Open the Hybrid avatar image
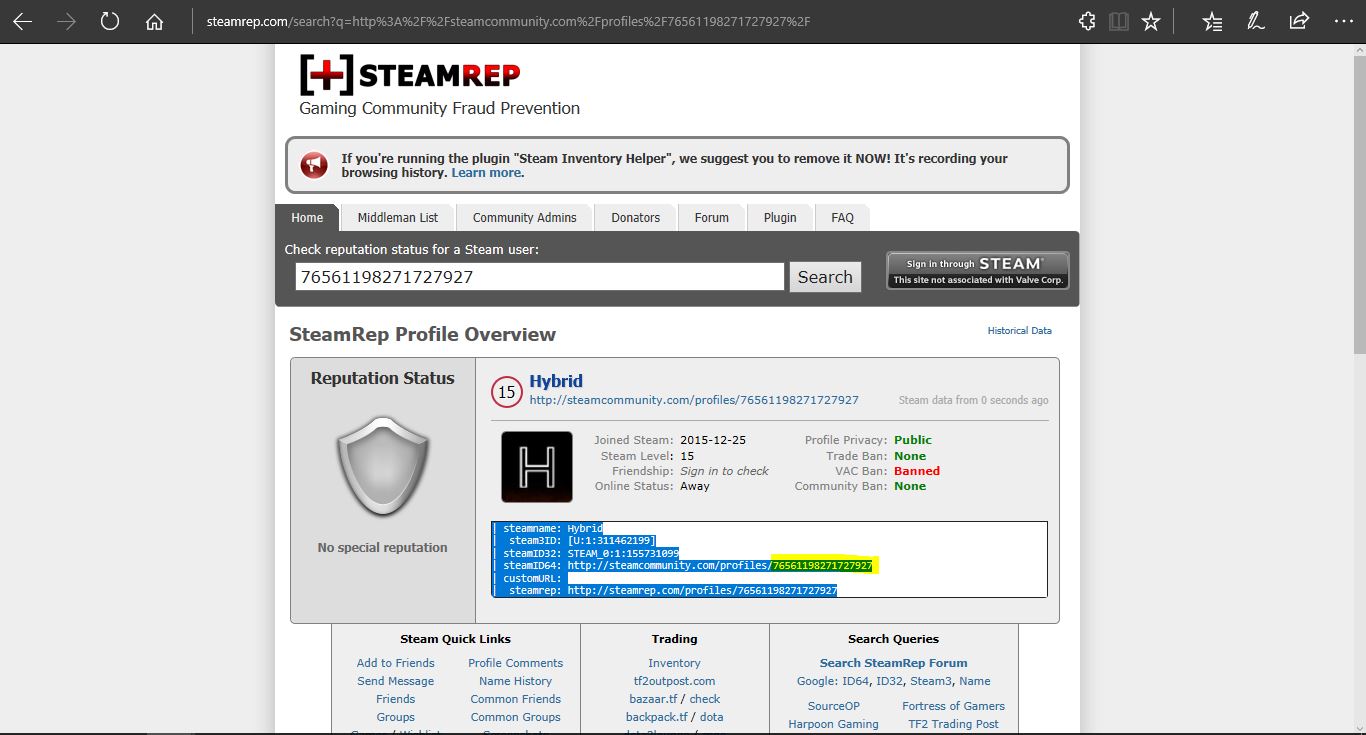This screenshot has width=1366, height=735. [x=537, y=467]
